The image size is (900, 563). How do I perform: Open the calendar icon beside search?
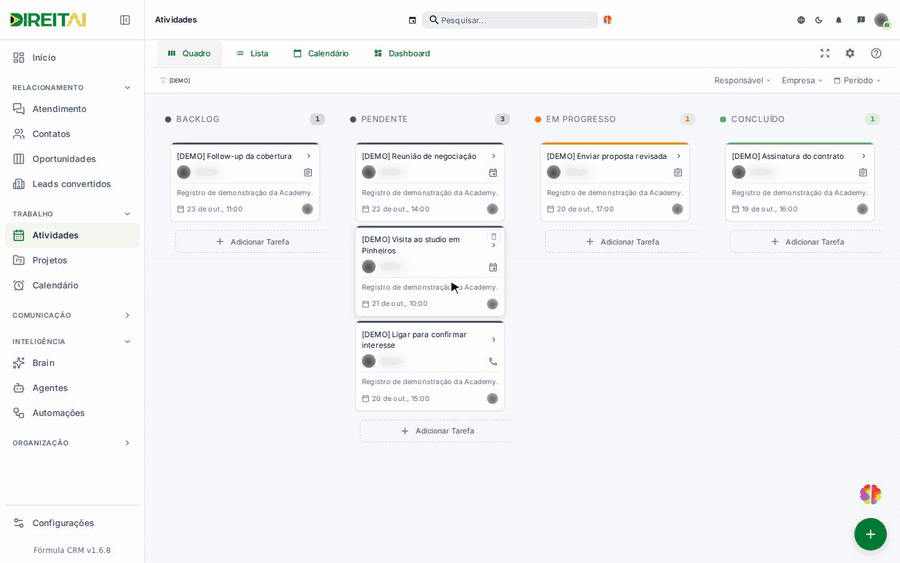(412, 20)
